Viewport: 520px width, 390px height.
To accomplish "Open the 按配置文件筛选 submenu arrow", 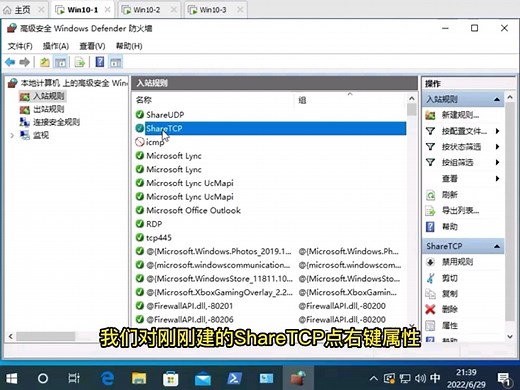I will [497, 131].
